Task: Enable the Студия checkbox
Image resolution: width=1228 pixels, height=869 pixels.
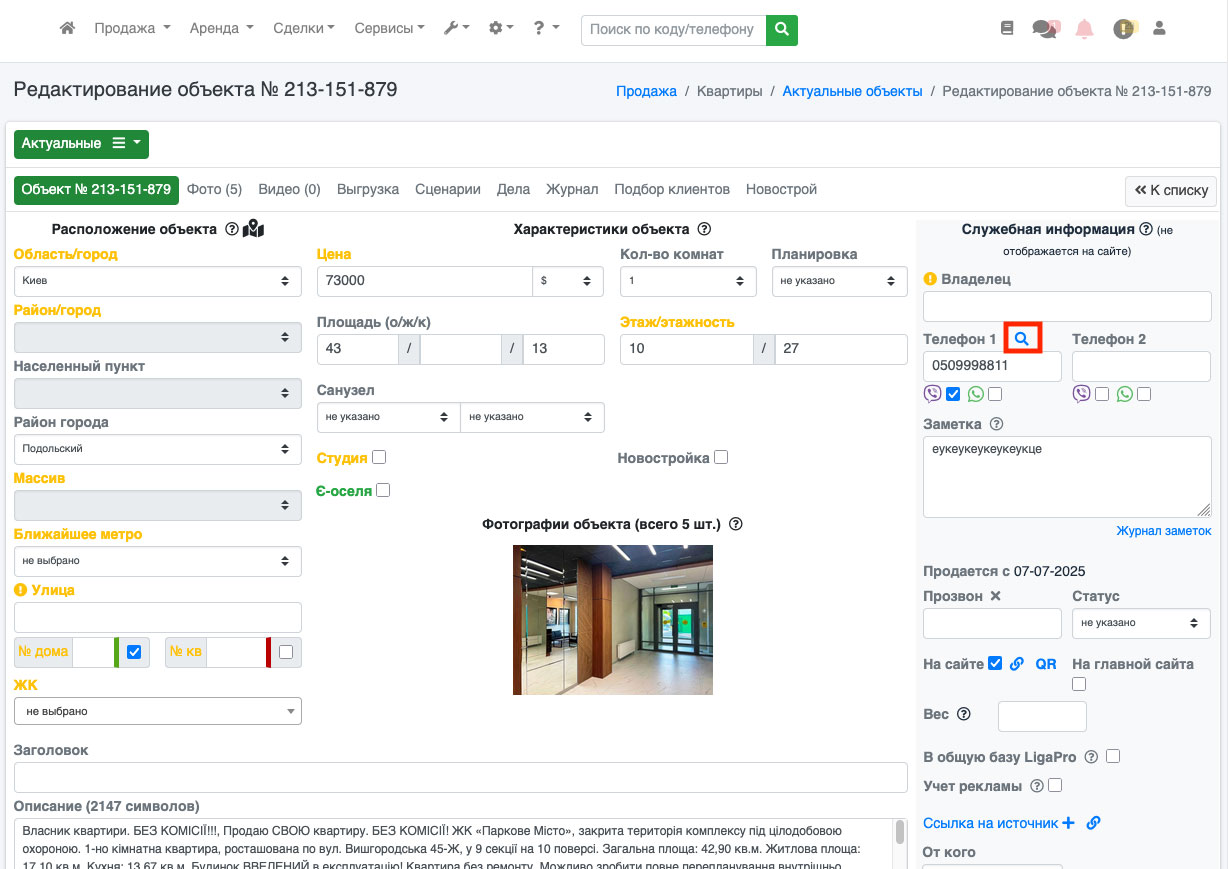Action: tap(379, 457)
